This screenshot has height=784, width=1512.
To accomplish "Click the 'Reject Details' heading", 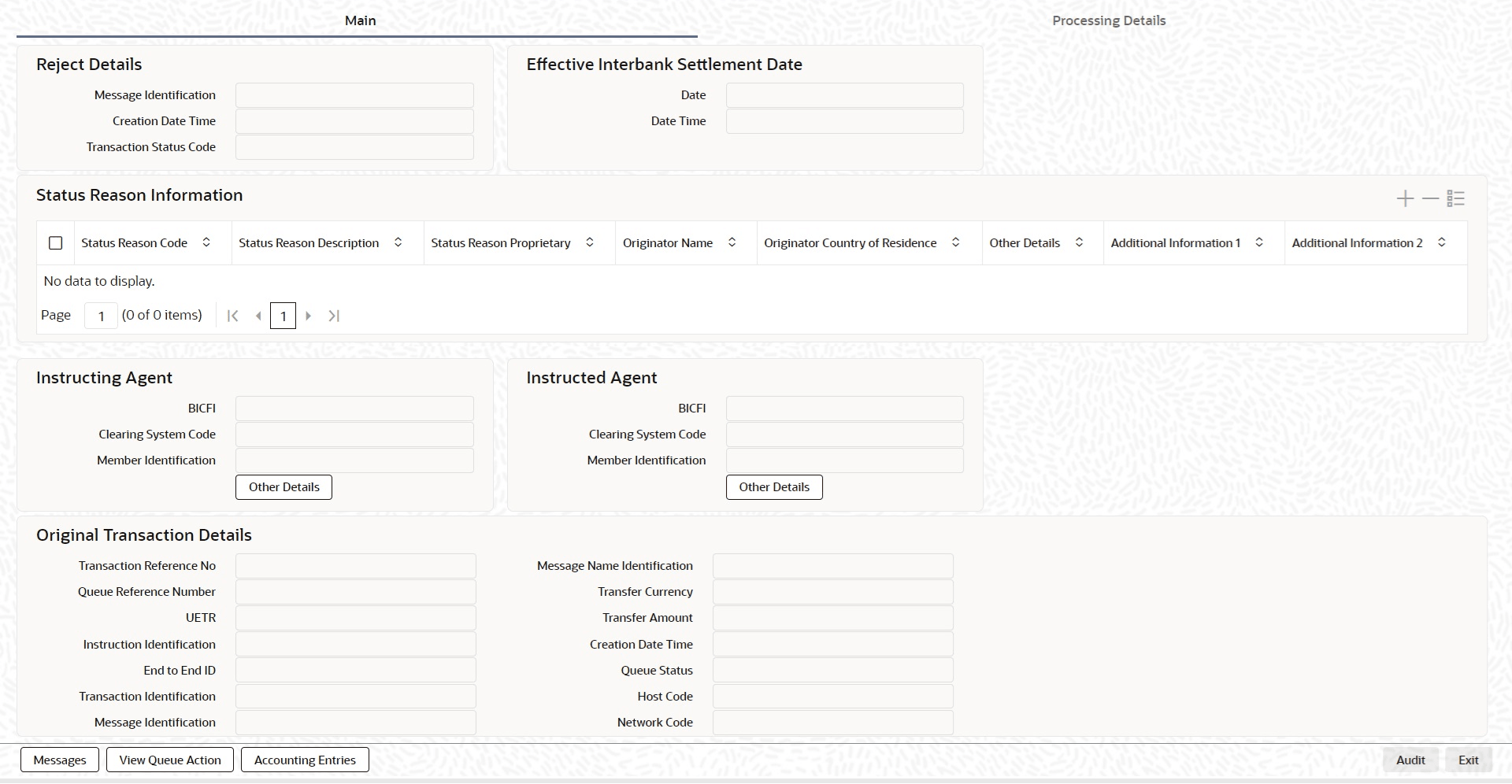I will pyautogui.click(x=89, y=65).
